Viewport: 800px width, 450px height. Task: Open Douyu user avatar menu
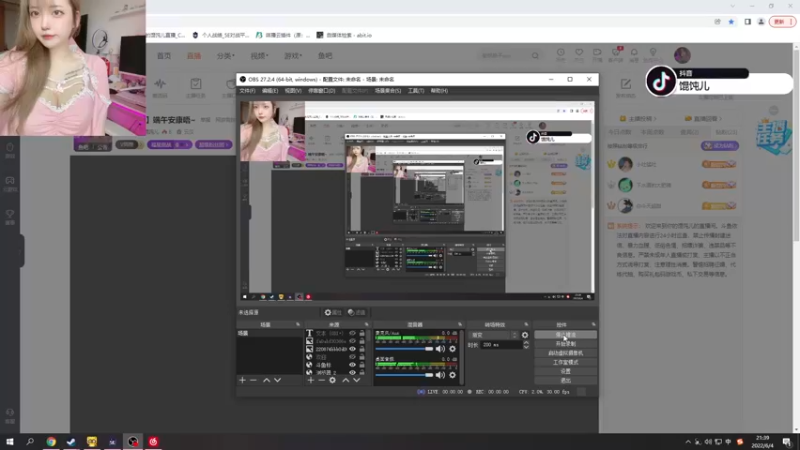point(682,55)
